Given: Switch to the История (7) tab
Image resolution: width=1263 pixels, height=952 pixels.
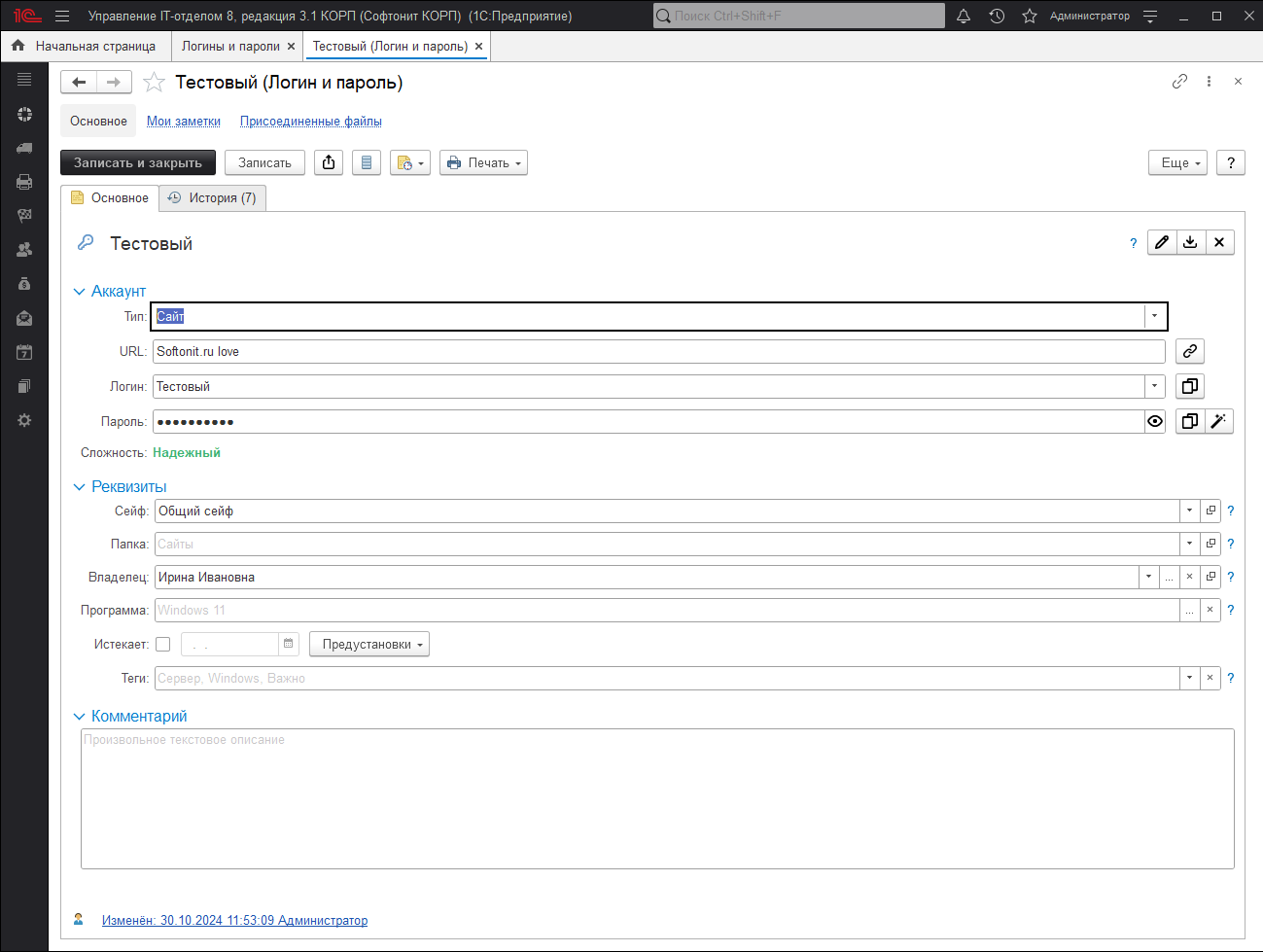Looking at the screenshot, I should point(213,197).
